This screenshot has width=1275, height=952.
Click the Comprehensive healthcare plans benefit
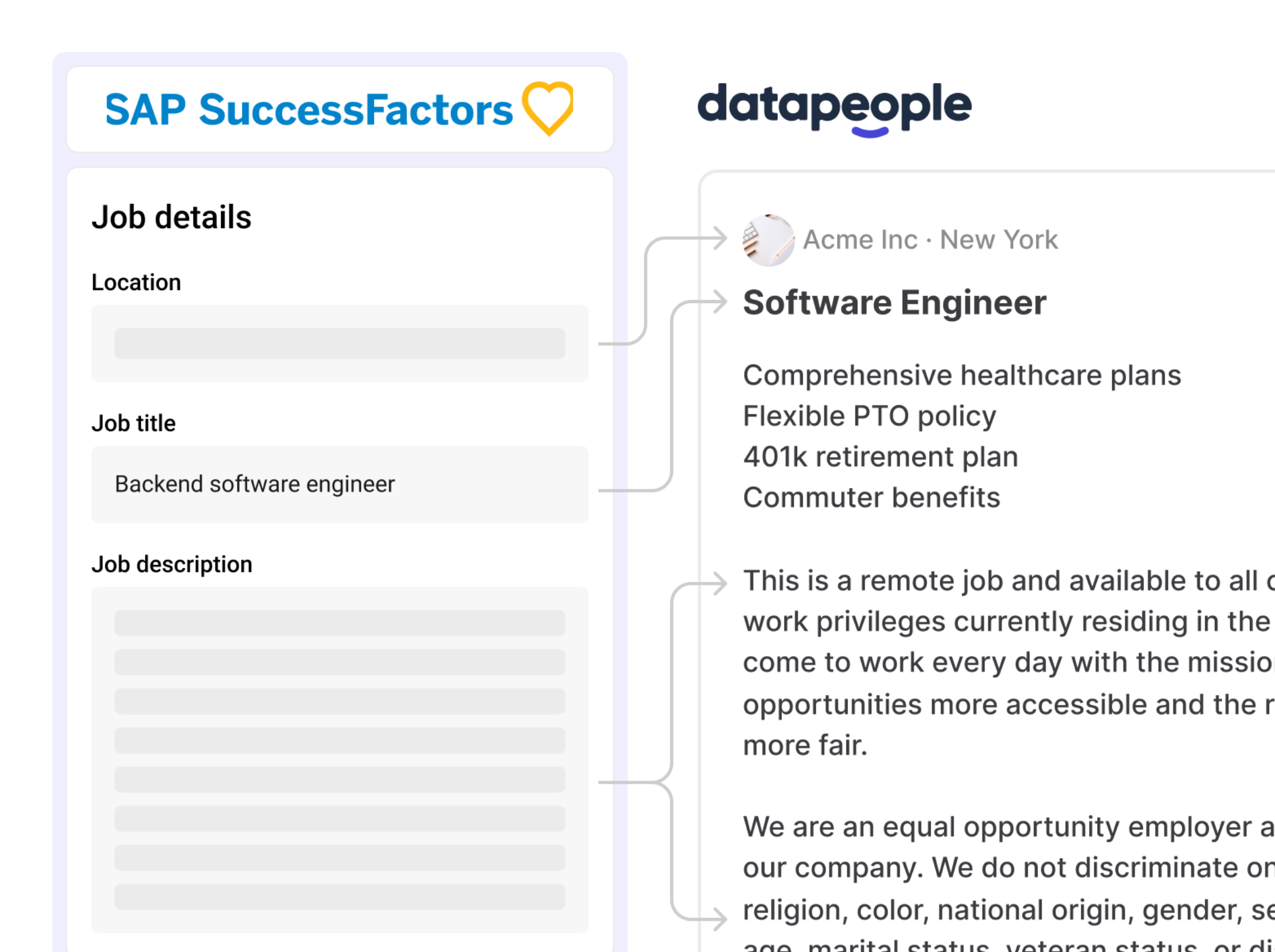[962, 375]
